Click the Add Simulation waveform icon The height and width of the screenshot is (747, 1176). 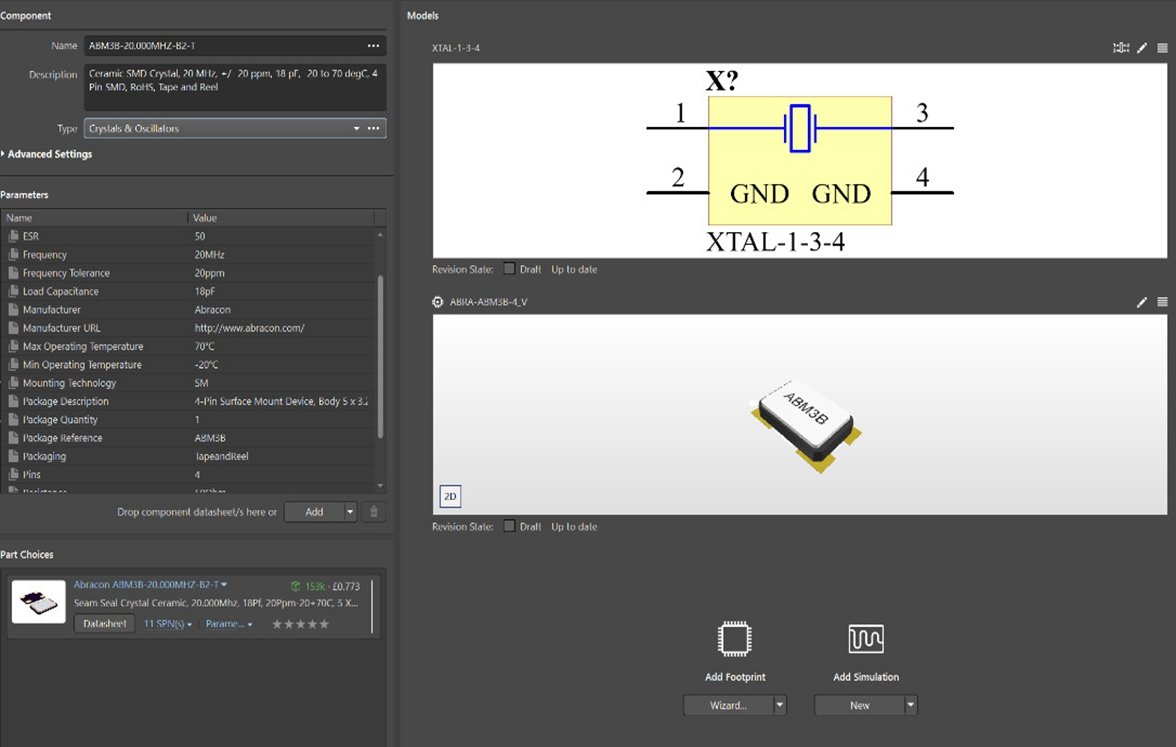click(x=866, y=639)
